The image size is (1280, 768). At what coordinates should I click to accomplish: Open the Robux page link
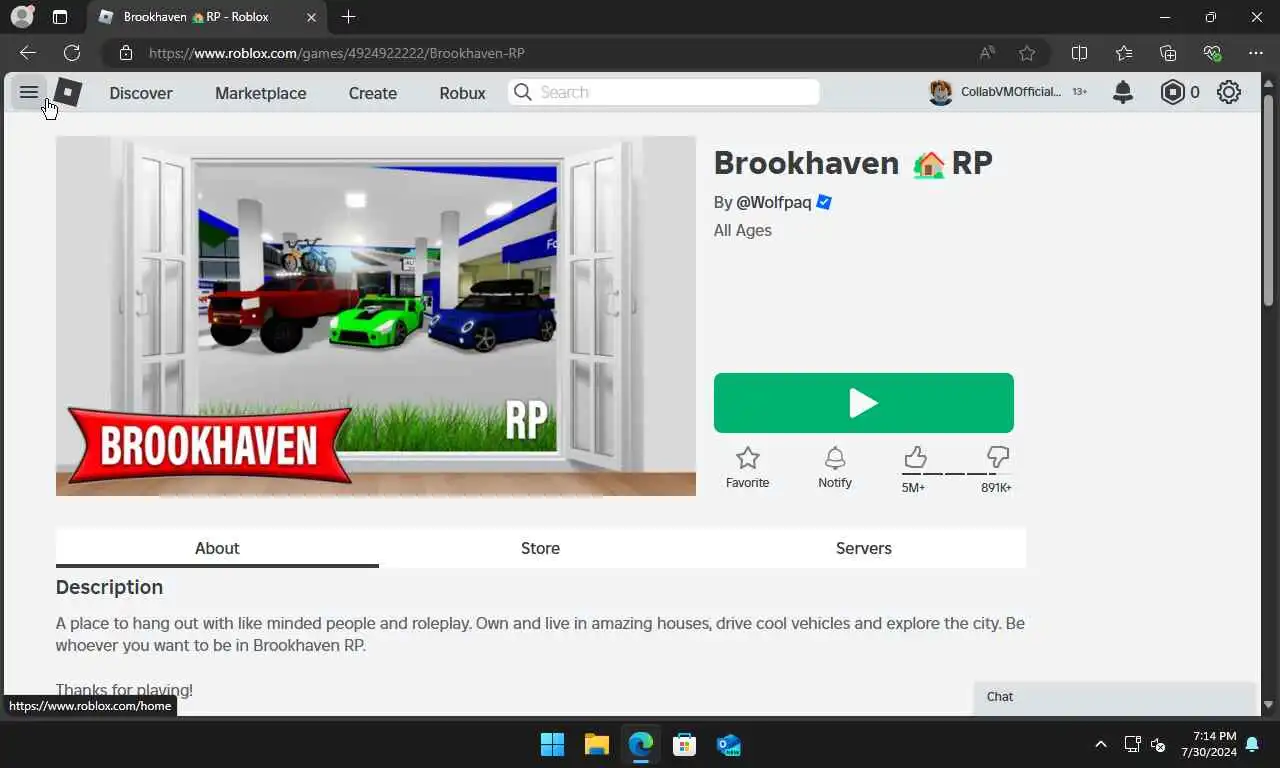(x=462, y=93)
